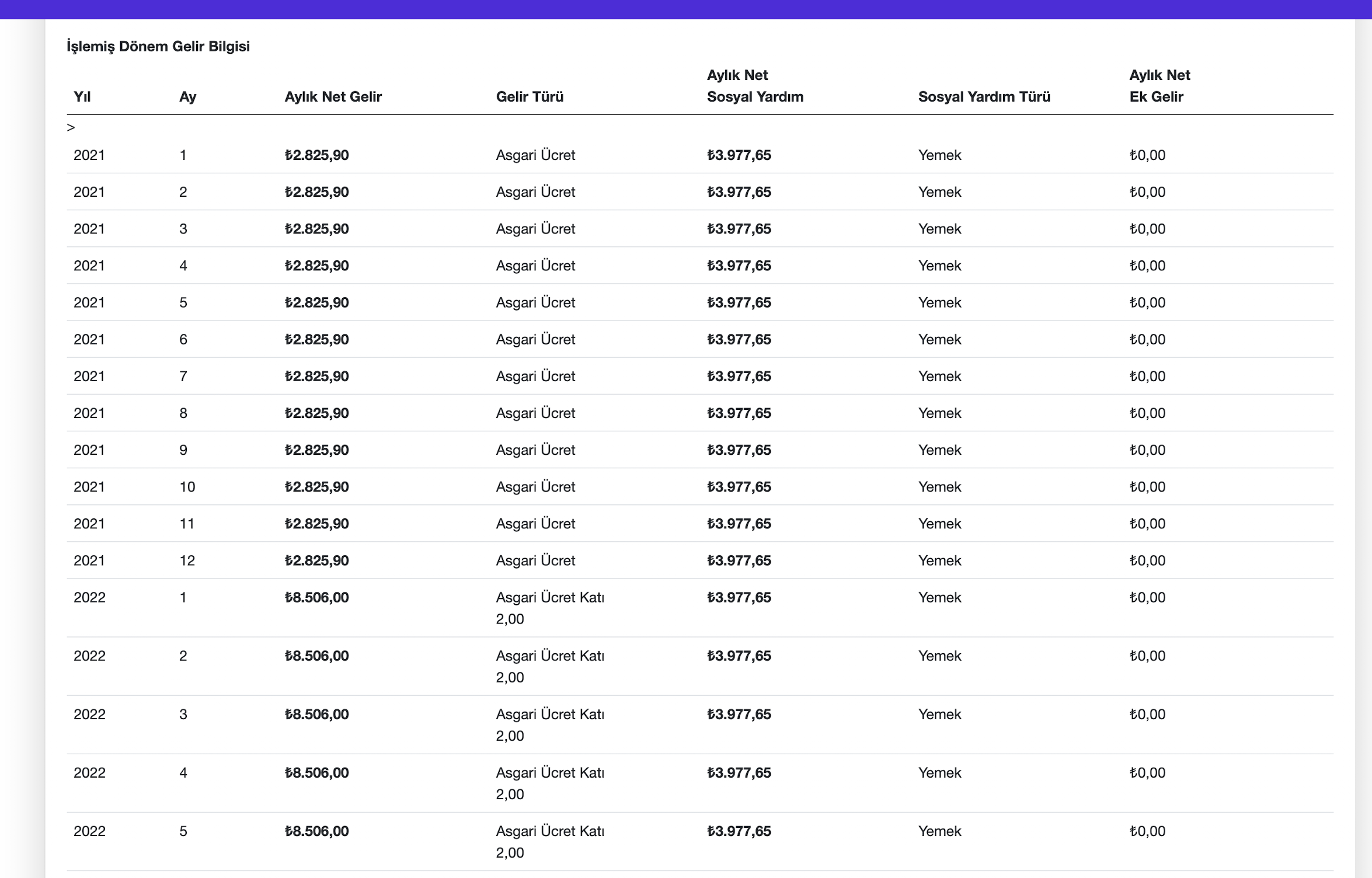Select ₺2.825,90 income in 2021 month 1 row

click(316, 155)
